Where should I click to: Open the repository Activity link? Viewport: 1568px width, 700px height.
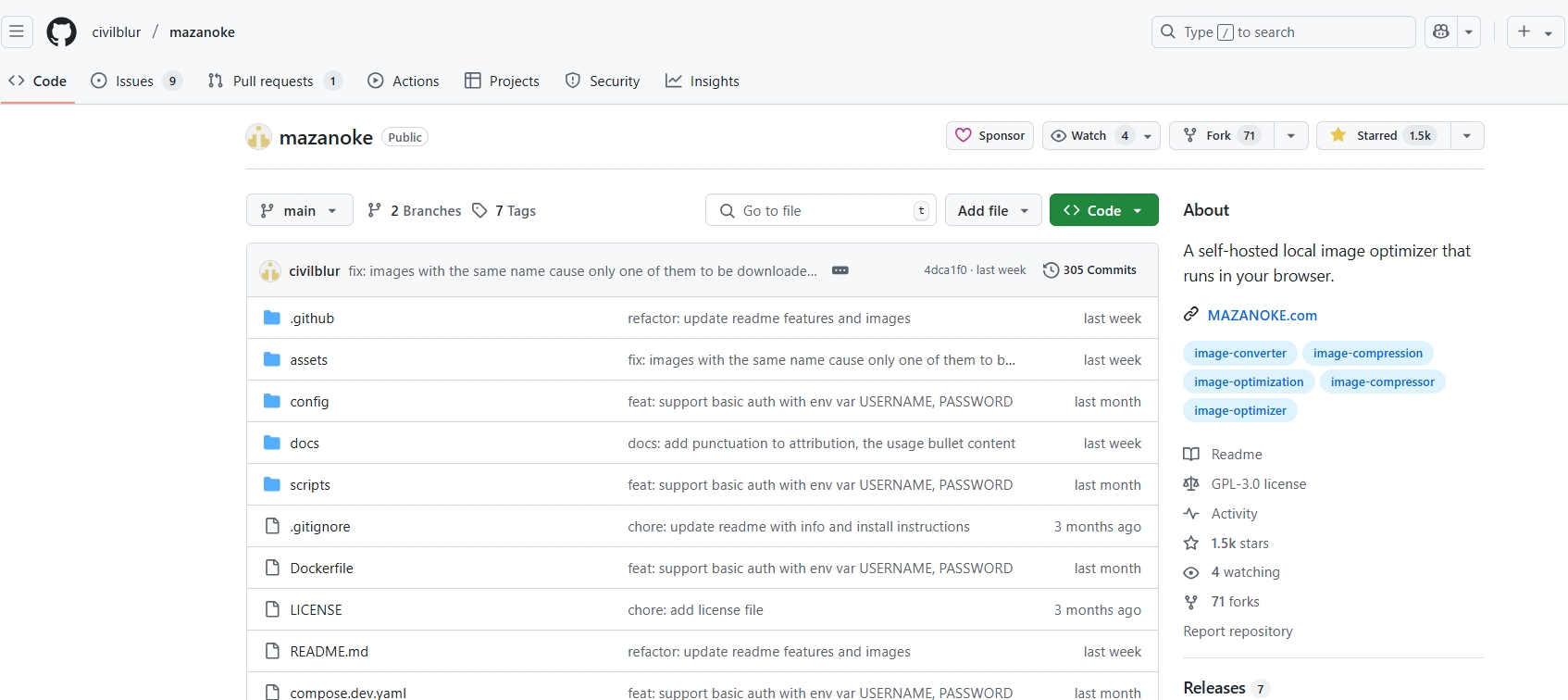[x=1221, y=513]
